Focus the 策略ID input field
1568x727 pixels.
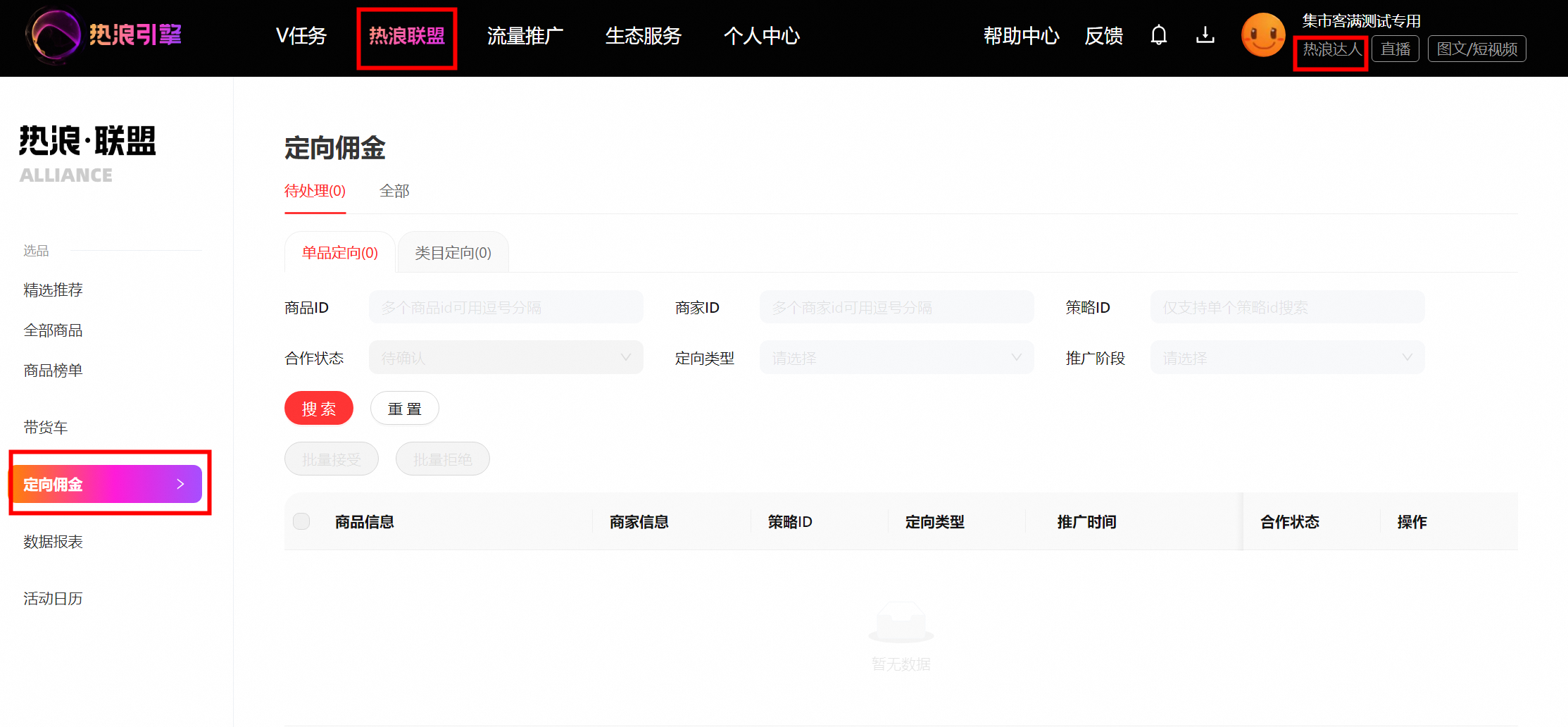point(1287,307)
